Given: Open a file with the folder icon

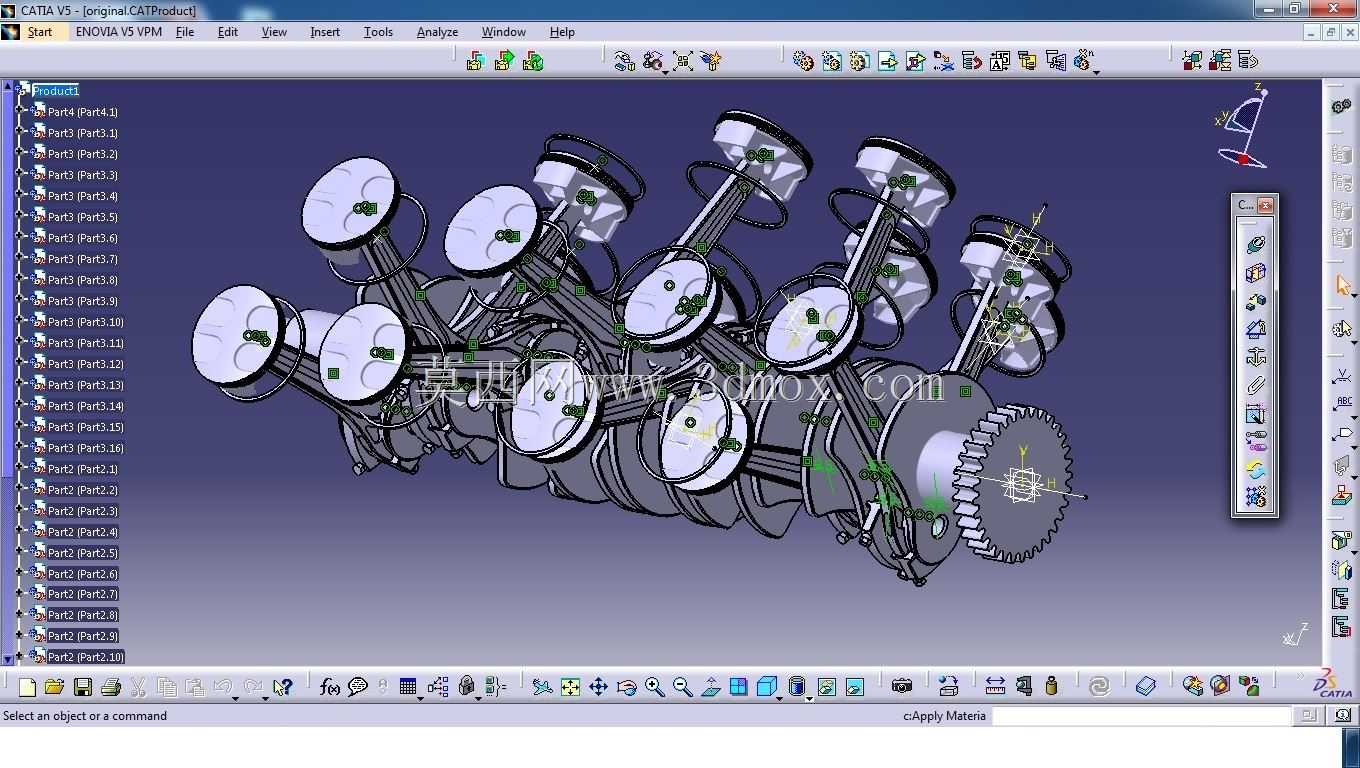Looking at the screenshot, I should 54,687.
